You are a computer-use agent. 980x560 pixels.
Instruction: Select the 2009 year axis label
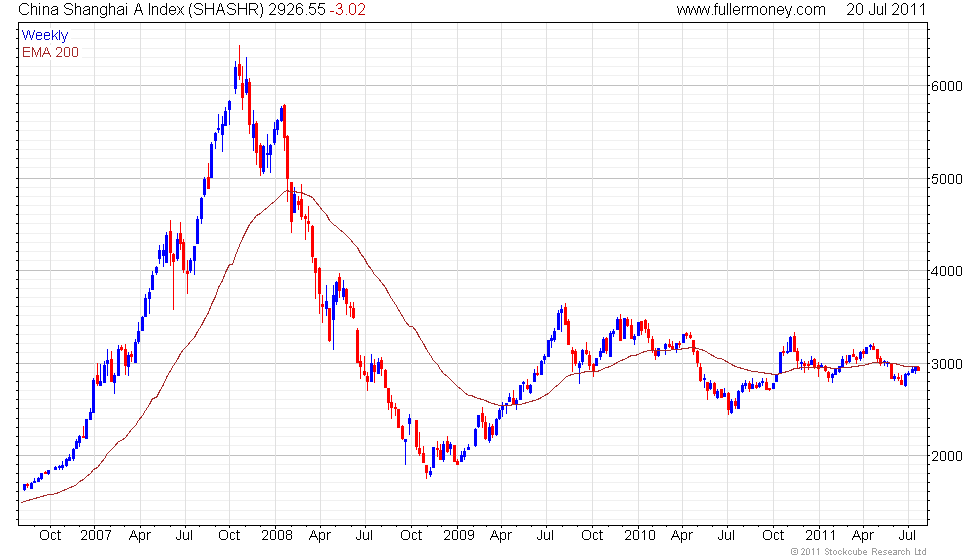(459, 536)
